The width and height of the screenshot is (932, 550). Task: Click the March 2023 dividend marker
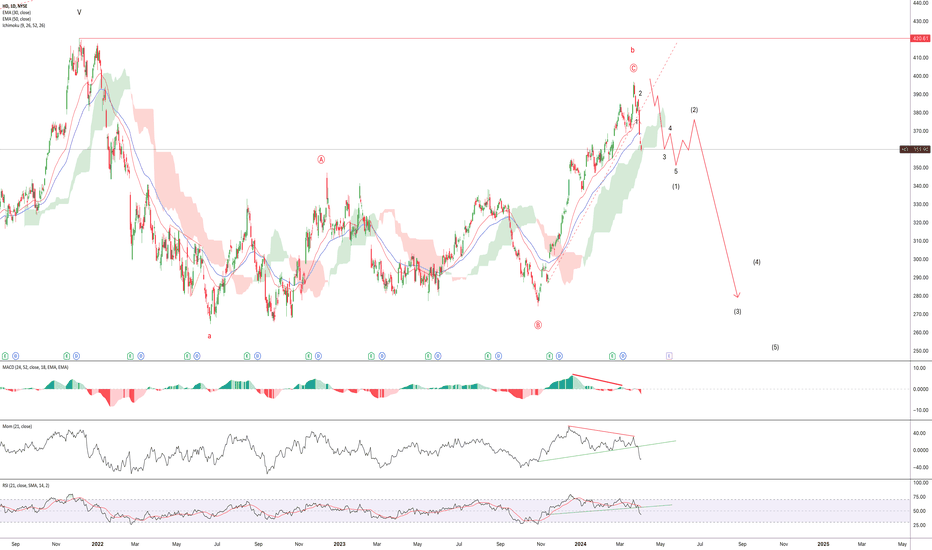pos(382,356)
